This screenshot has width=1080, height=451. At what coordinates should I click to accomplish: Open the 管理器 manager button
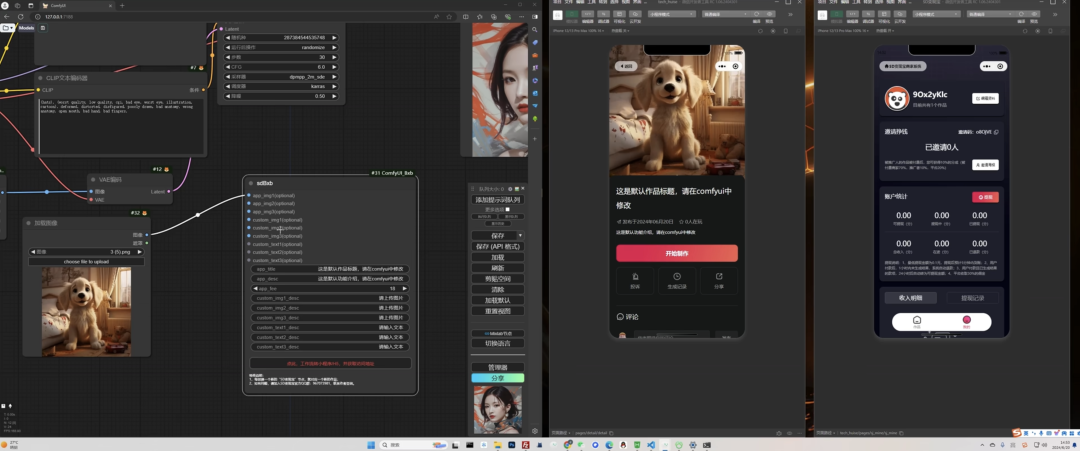pyautogui.click(x=497, y=367)
